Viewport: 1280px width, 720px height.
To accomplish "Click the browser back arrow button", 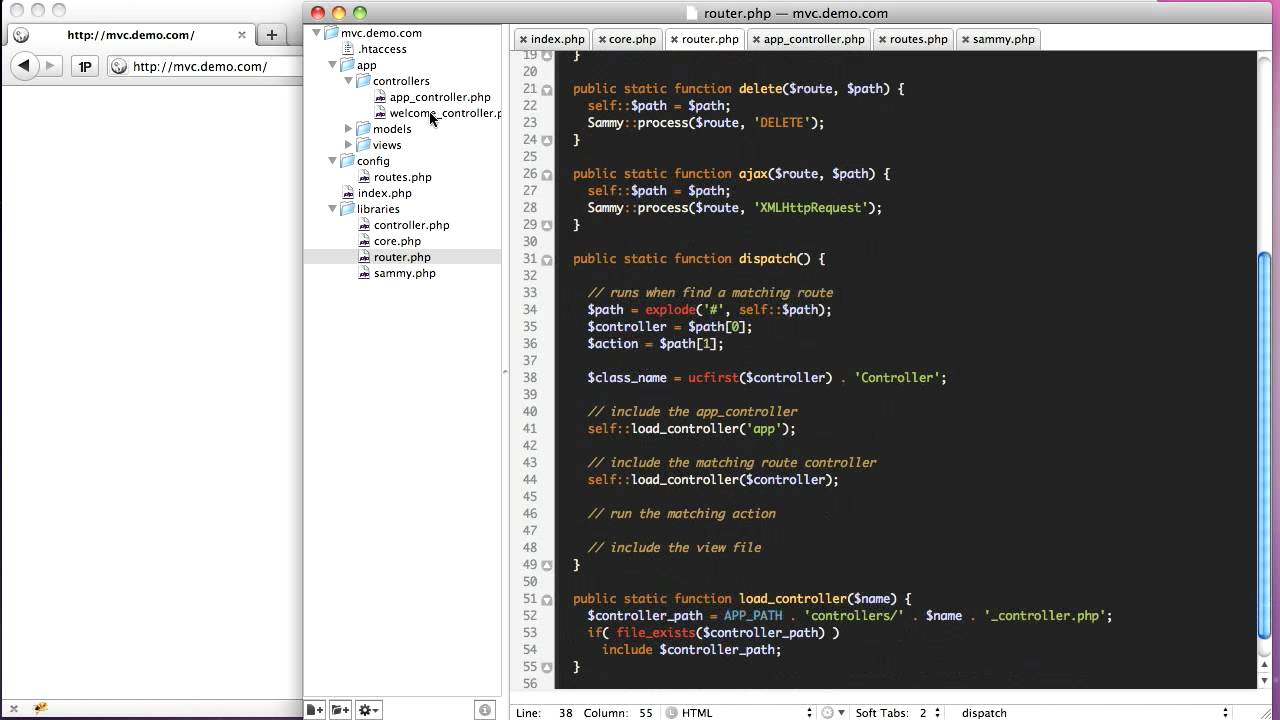I will tap(24, 66).
